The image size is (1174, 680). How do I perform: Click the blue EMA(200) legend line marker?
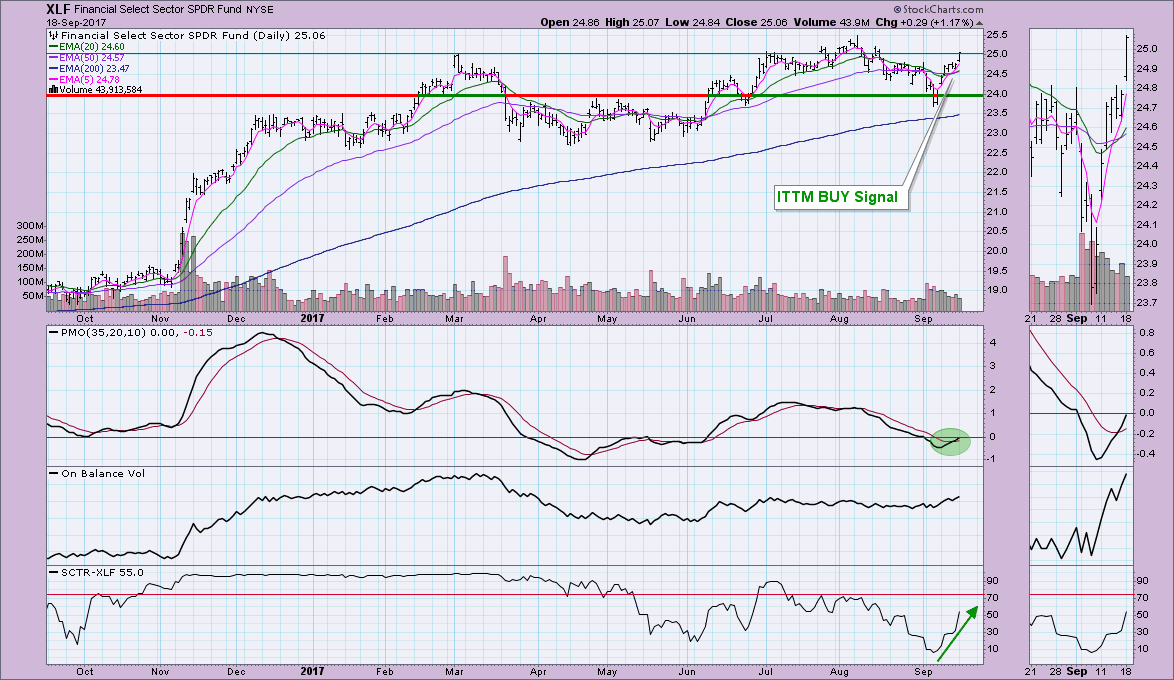coord(53,67)
